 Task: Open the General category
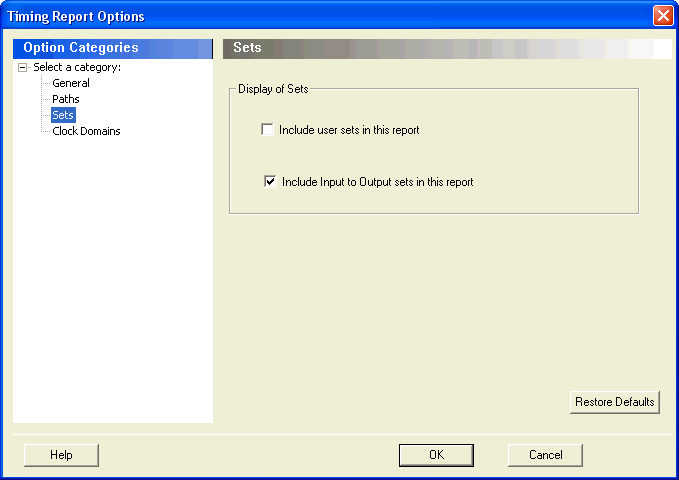(71, 83)
